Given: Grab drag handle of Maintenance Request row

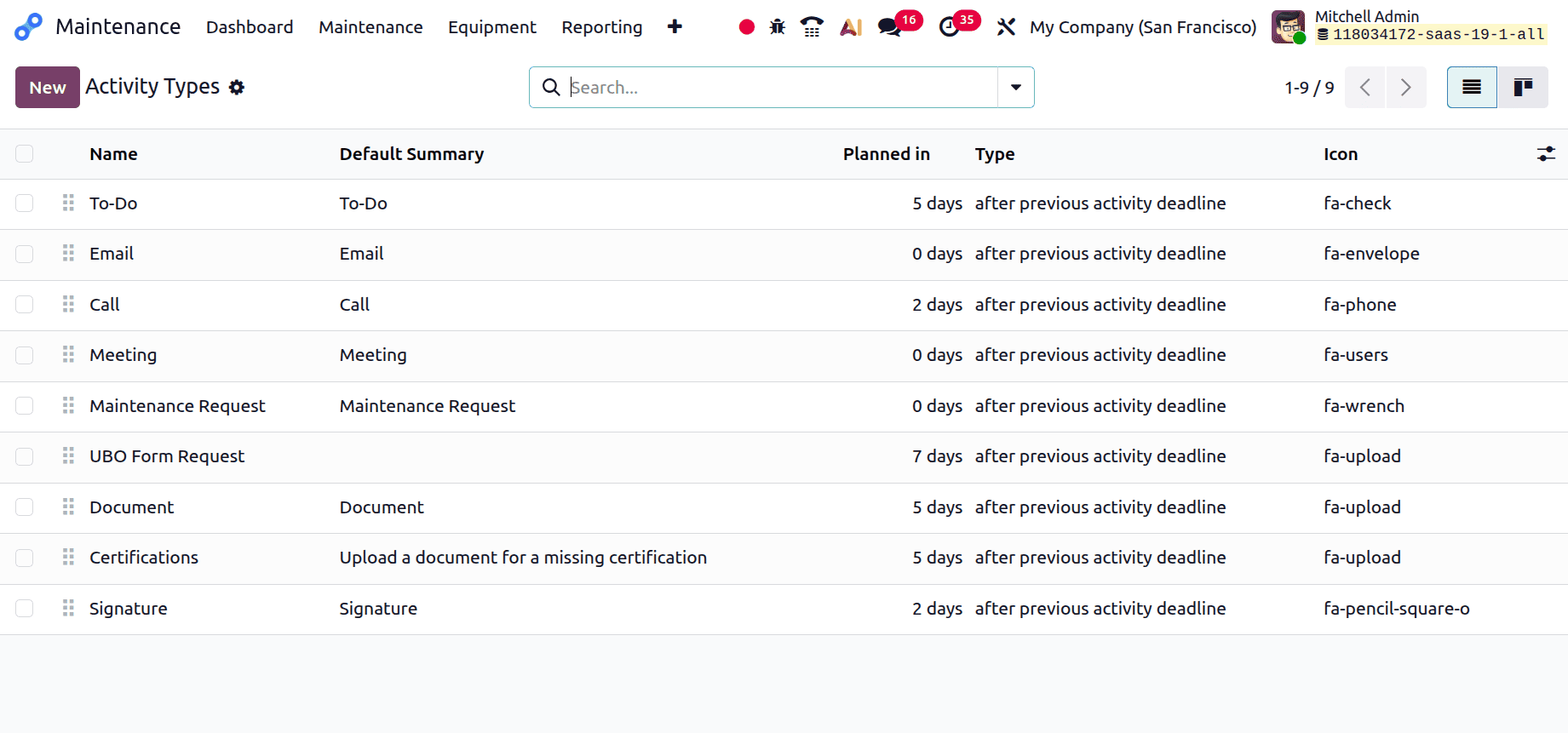Looking at the screenshot, I should 68,405.
